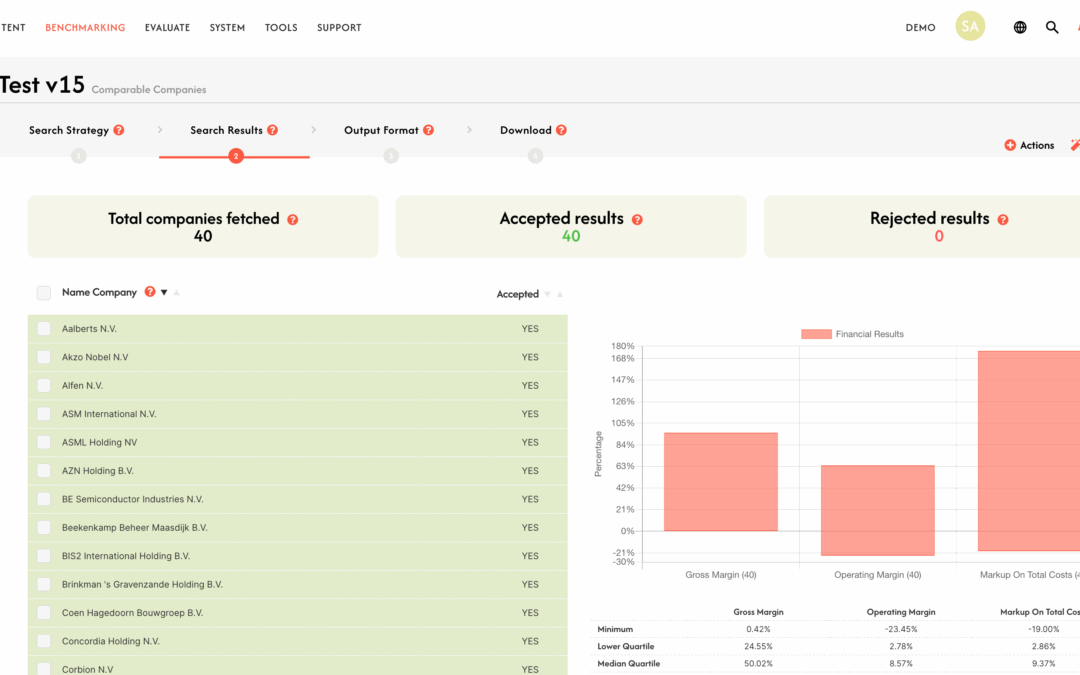Click the SA user avatar
Image resolution: width=1080 pixels, height=675 pixels.
tap(969, 27)
